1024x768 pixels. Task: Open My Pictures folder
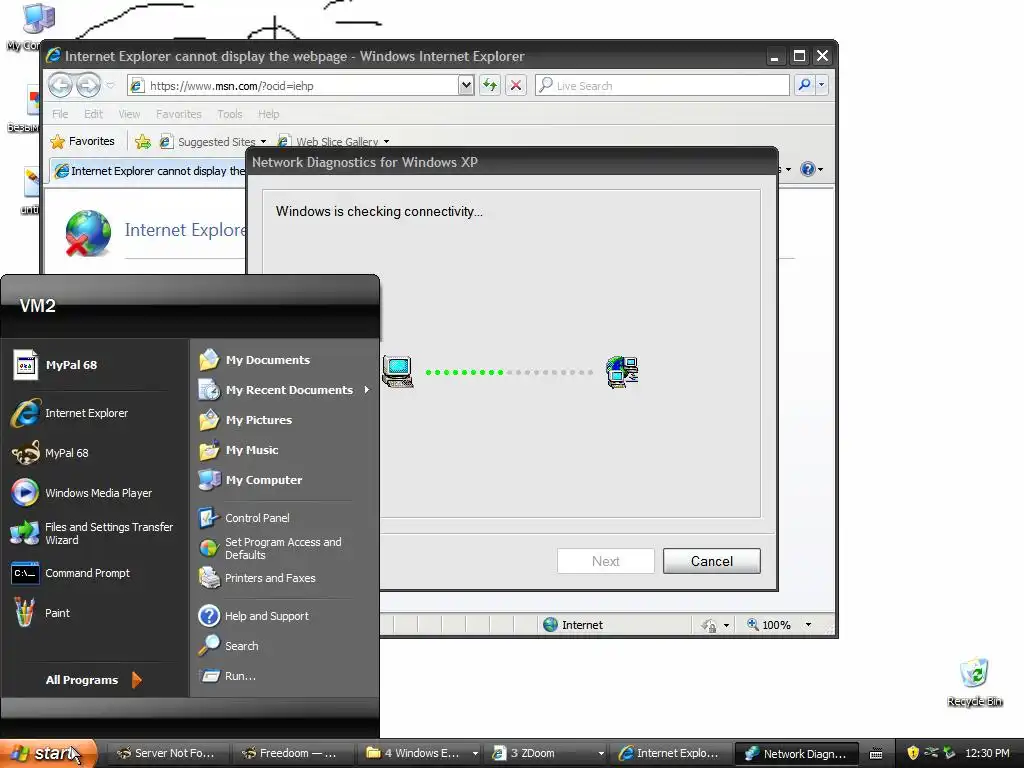tap(284, 420)
